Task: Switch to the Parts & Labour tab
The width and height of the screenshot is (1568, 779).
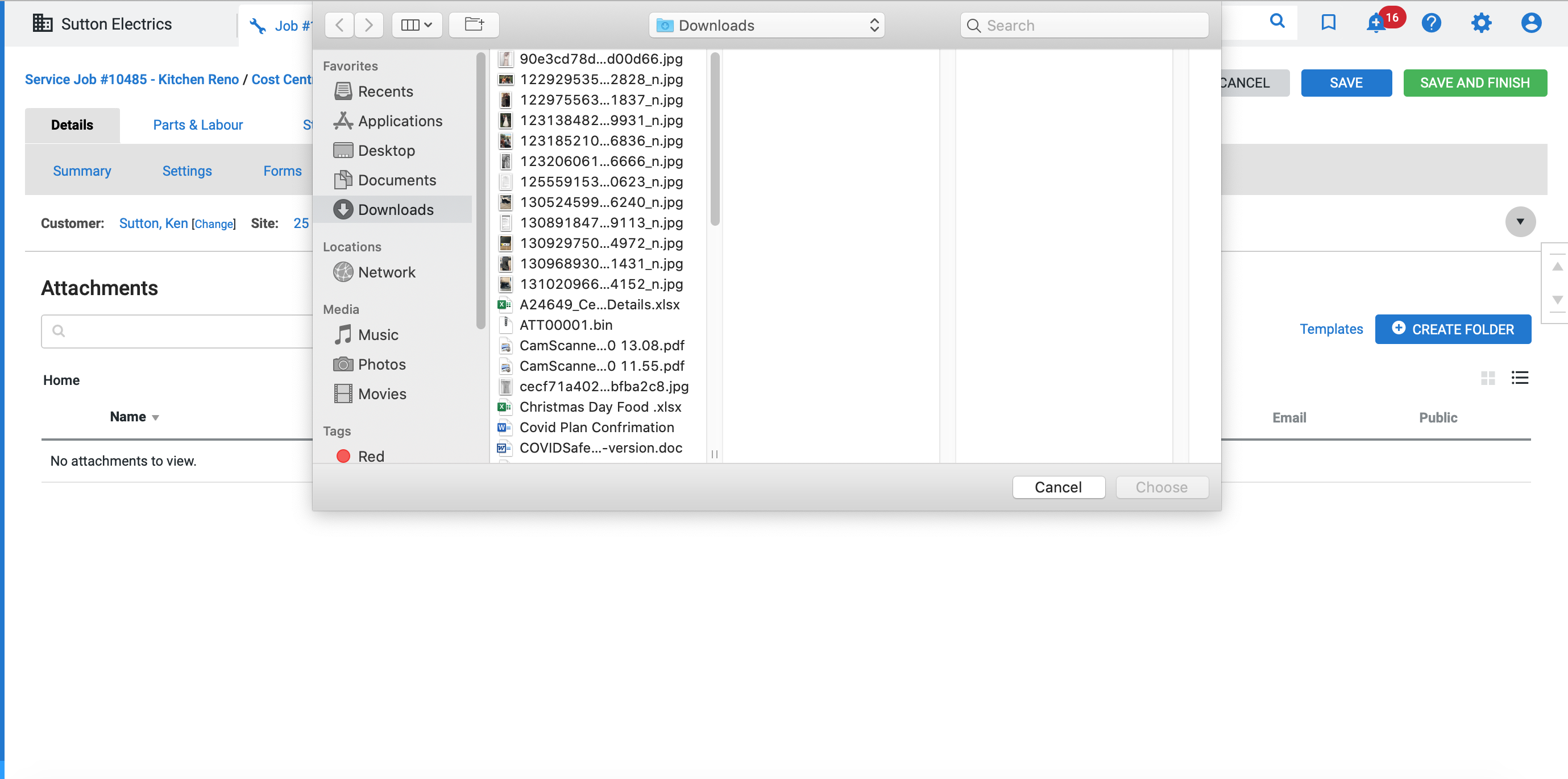Action: 198,125
